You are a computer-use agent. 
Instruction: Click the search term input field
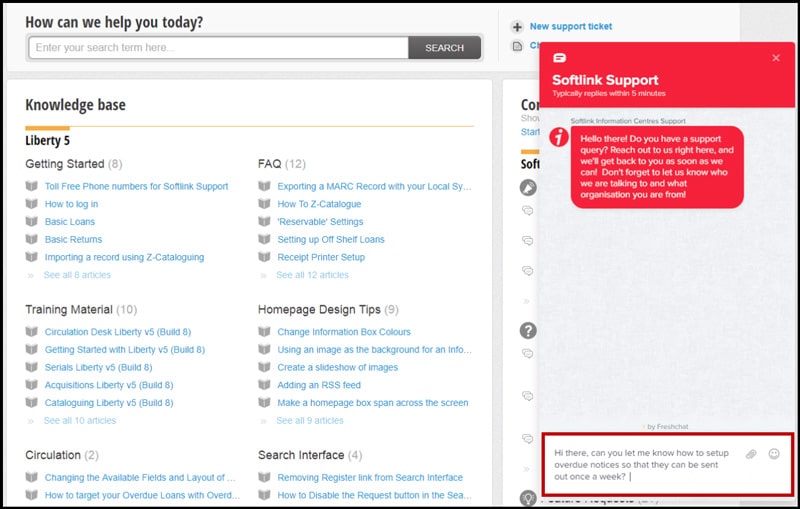tap(218, 47)
